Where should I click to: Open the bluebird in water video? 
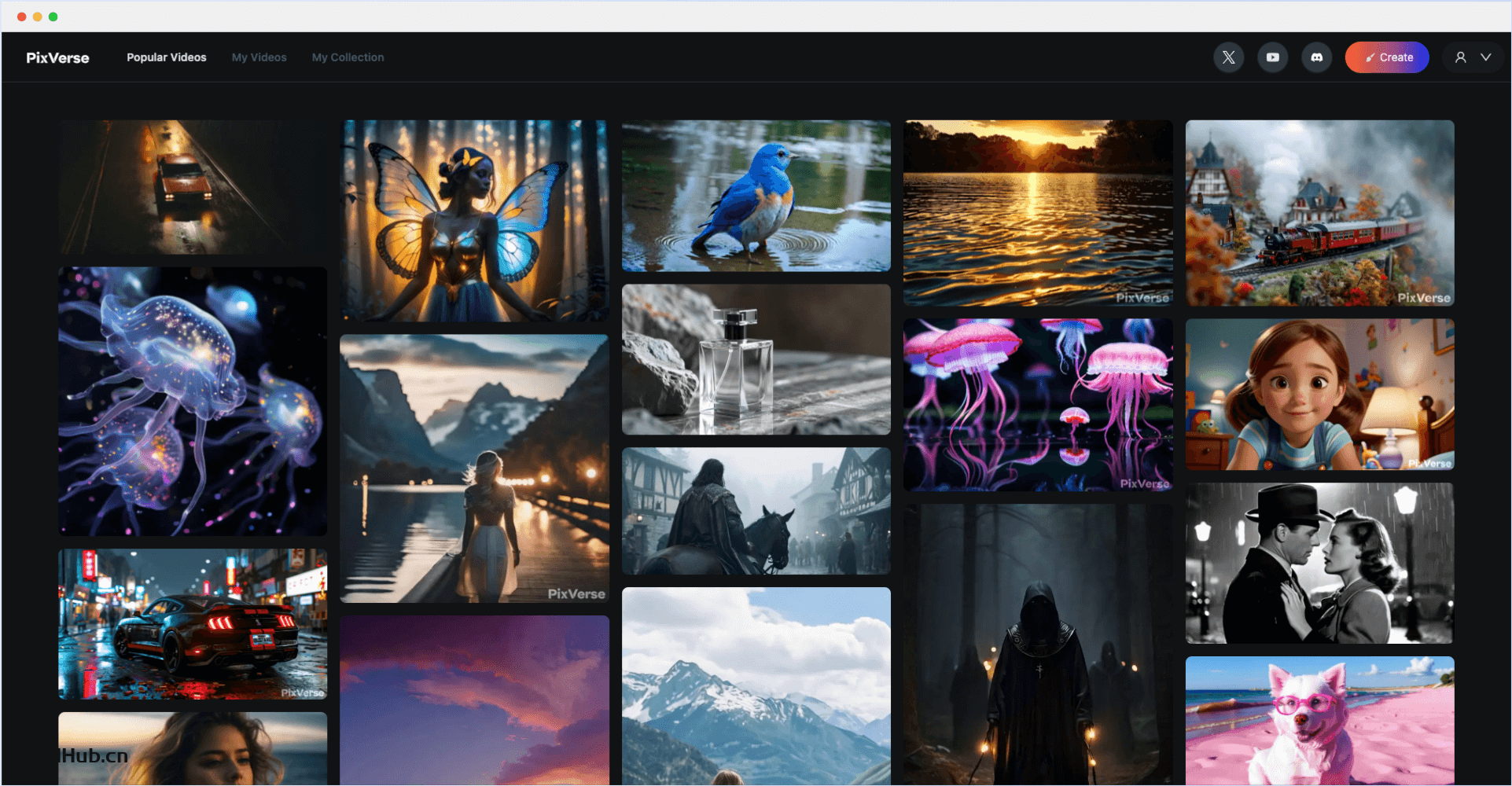[x=756, y=196]
